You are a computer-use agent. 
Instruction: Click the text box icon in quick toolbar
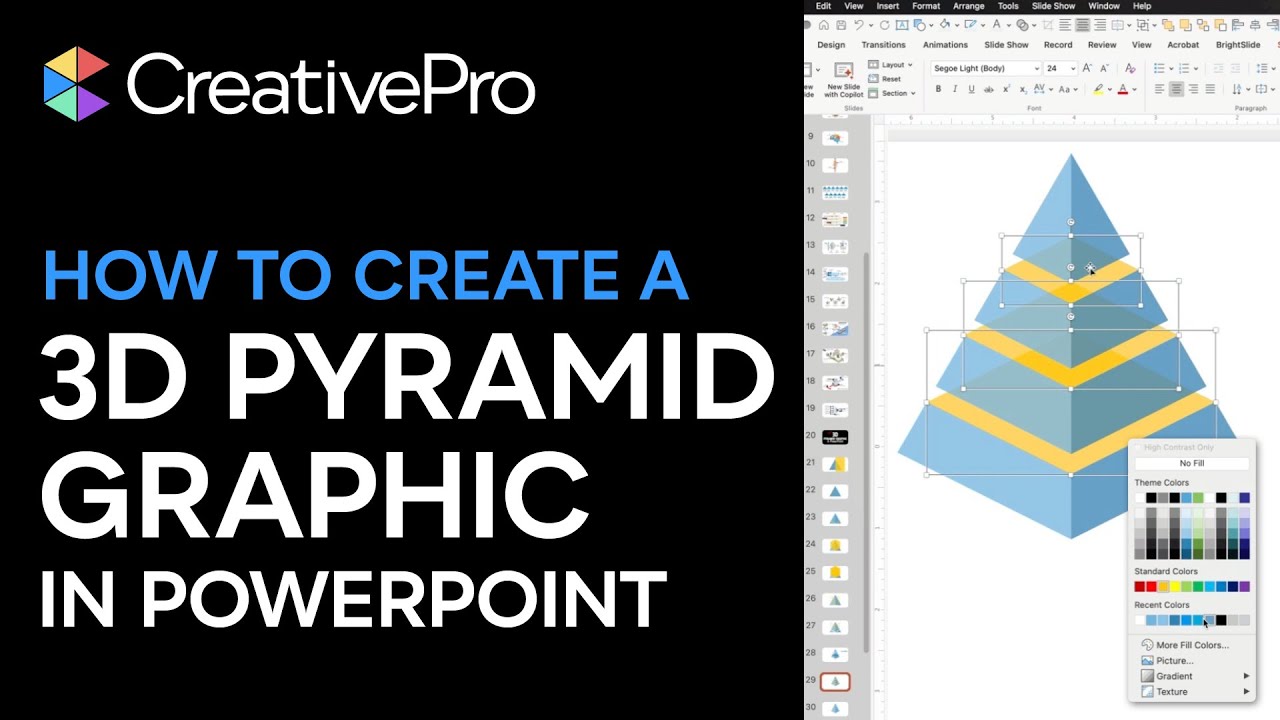pos(902,25)
